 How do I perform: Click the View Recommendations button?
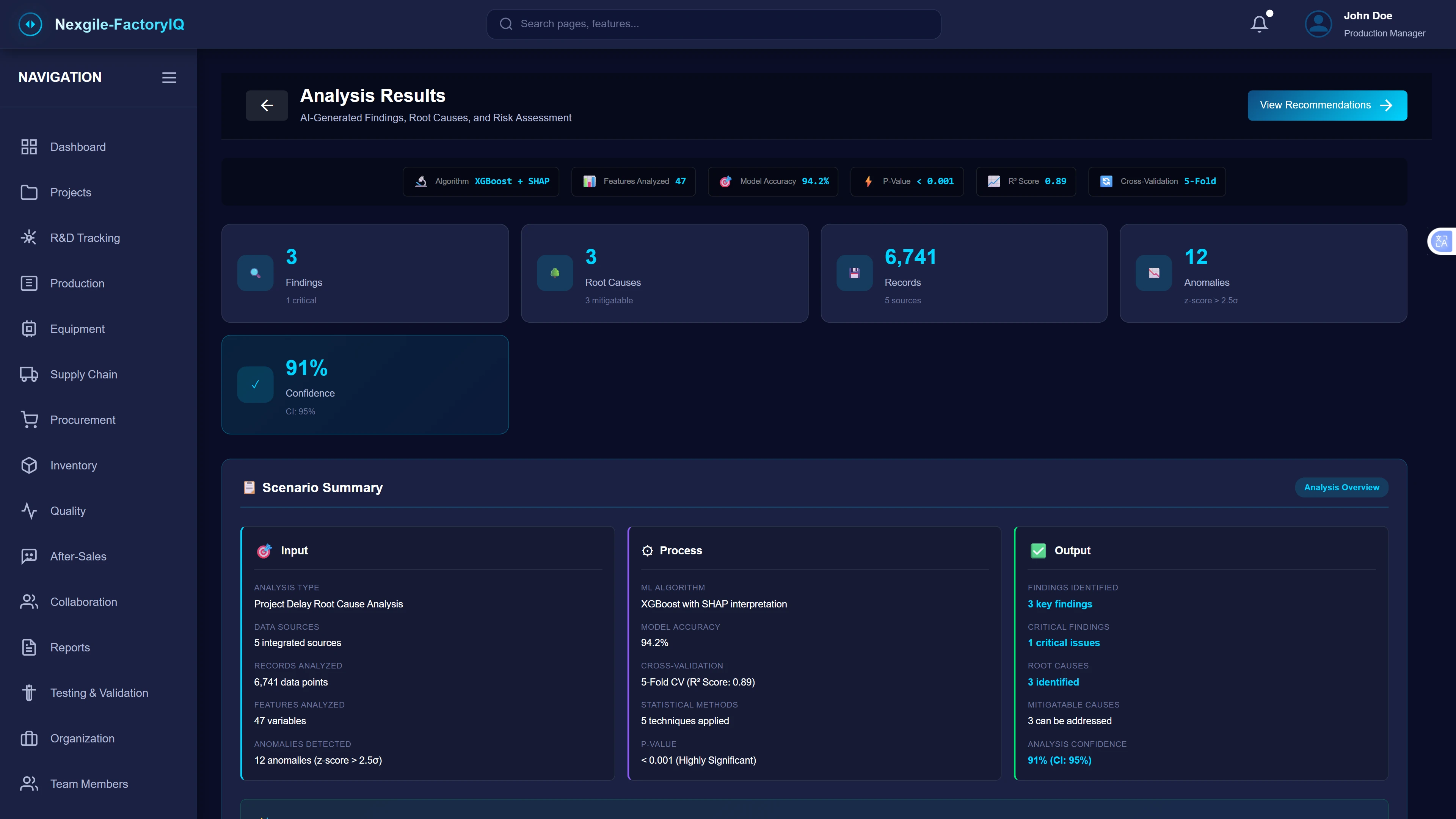pos(1327,105)
